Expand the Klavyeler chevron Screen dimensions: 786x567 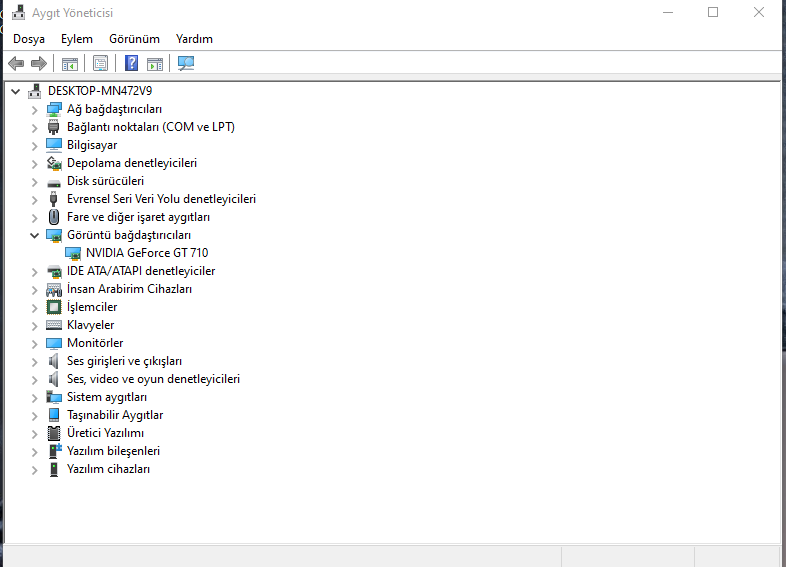point(34,326)
